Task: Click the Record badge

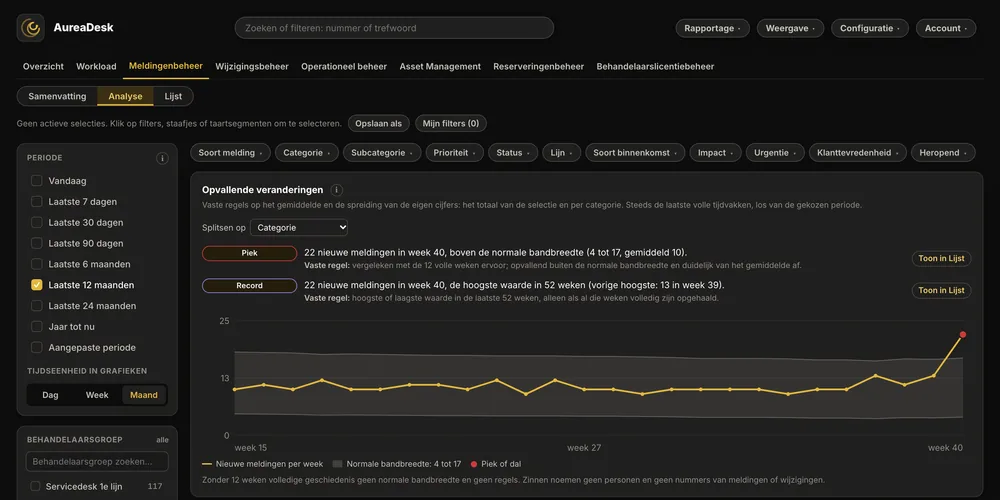Action: click(249, 286)
